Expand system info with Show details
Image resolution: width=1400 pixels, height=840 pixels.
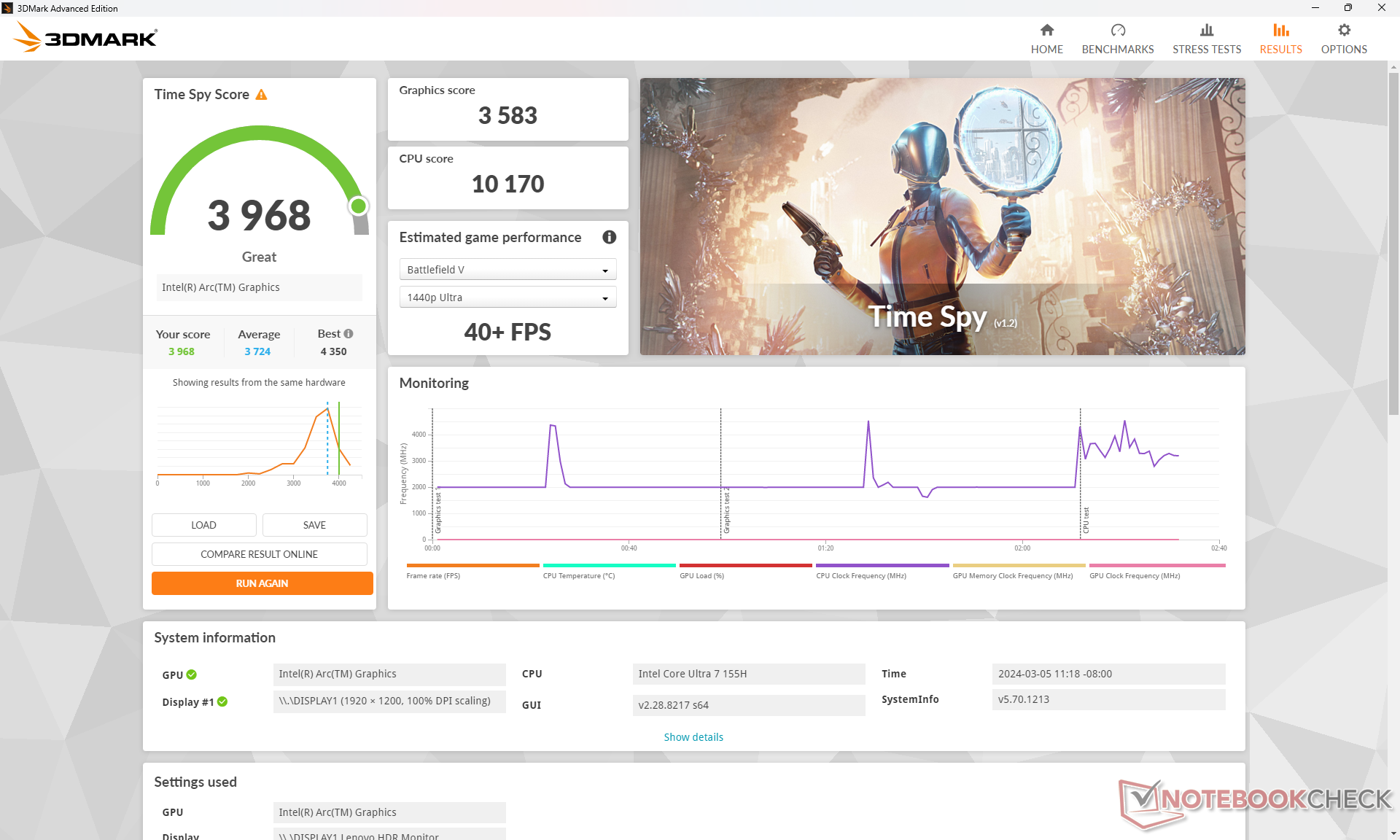tap(693, 737)
